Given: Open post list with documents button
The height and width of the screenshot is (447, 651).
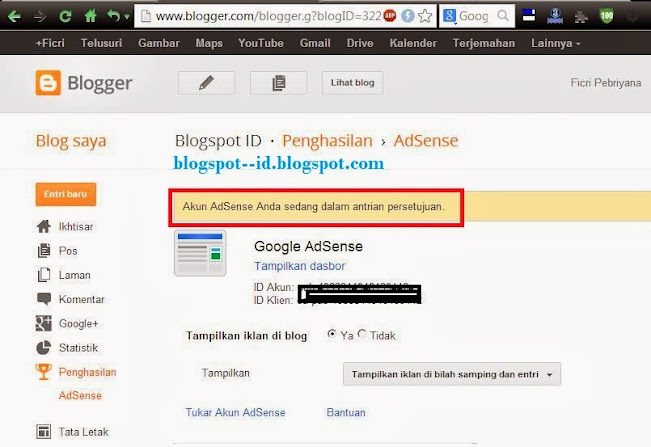Looking at the screenshot, I should tap(279, 83).
